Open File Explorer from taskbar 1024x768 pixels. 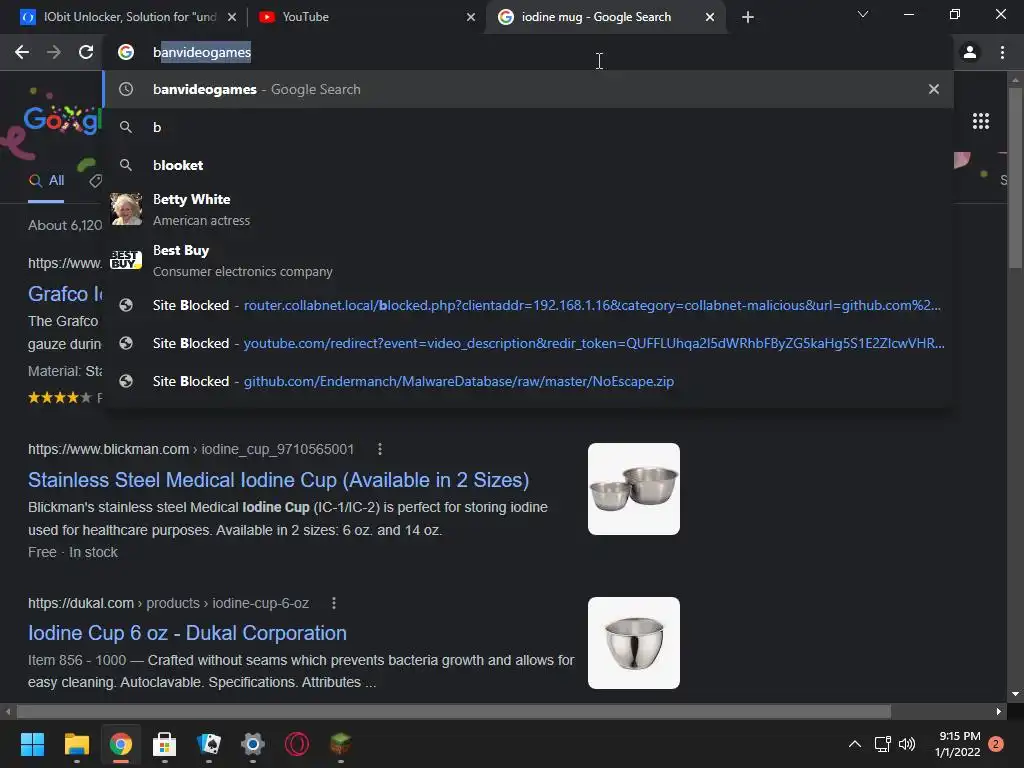coord(76,744)
